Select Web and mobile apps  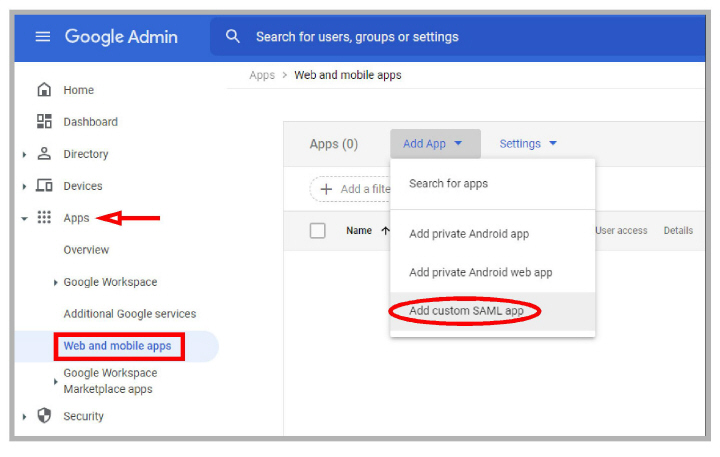pos(118,346)
